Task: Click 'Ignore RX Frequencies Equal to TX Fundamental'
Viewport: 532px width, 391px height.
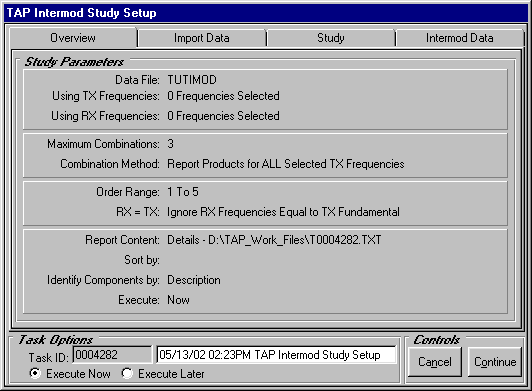Action: click(x=283, y=212)
